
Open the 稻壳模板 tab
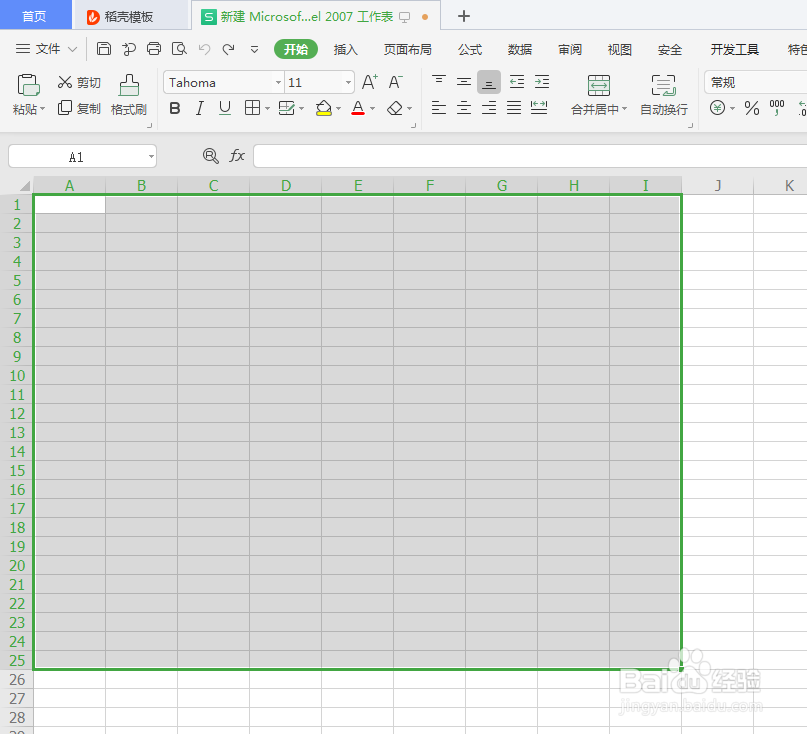(x=131, y=16)
